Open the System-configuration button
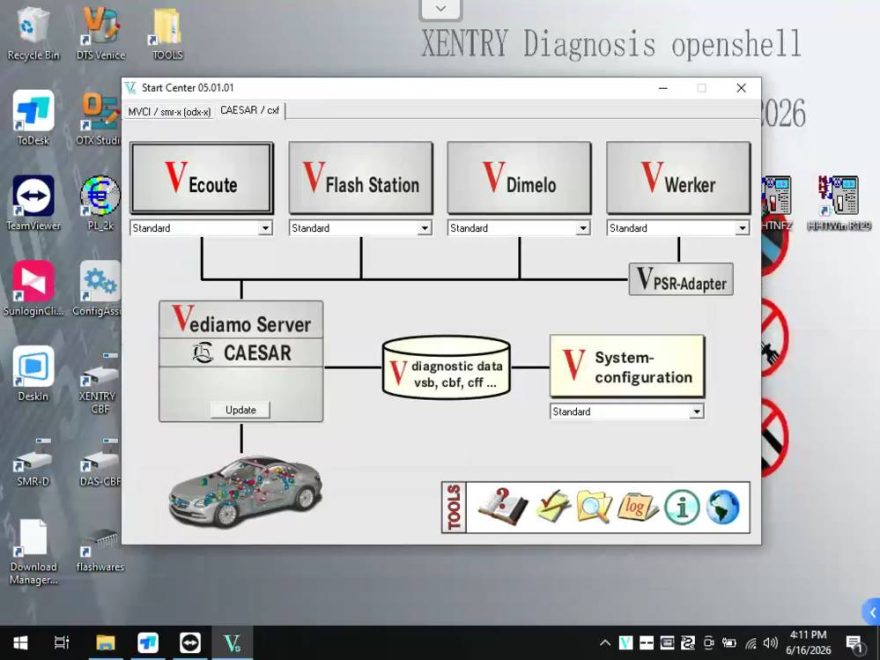Screen dimensions: 880x660 pyautogui.click(x=627, y=366)
